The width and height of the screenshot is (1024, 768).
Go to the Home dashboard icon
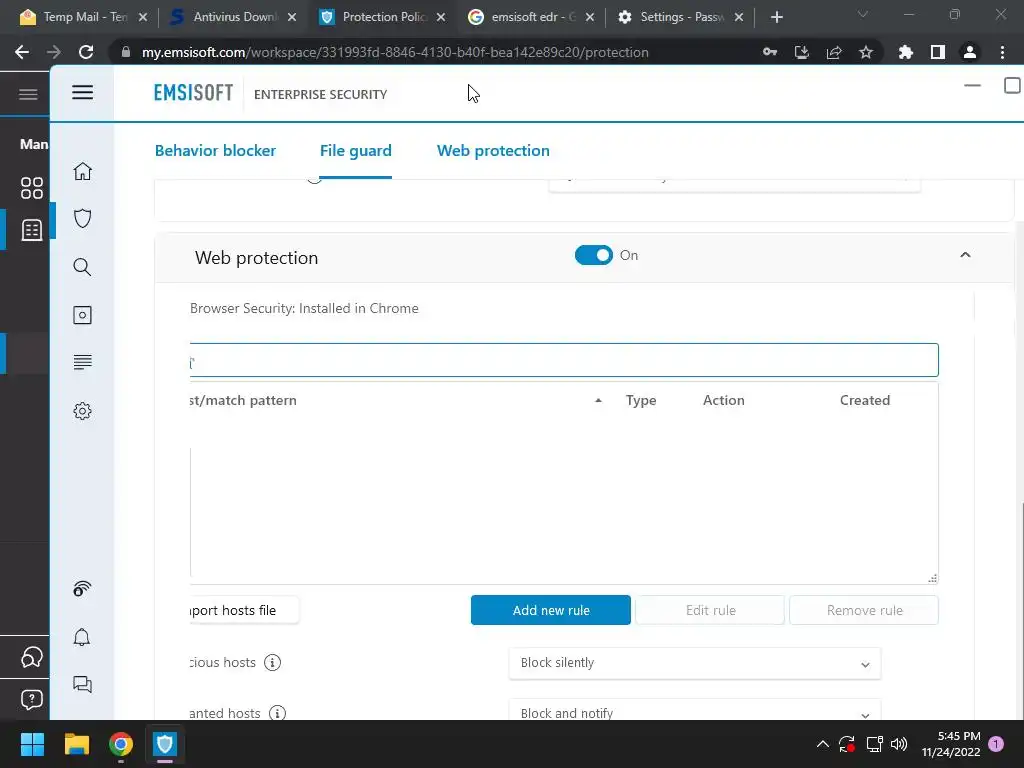[x=82, y=171]
